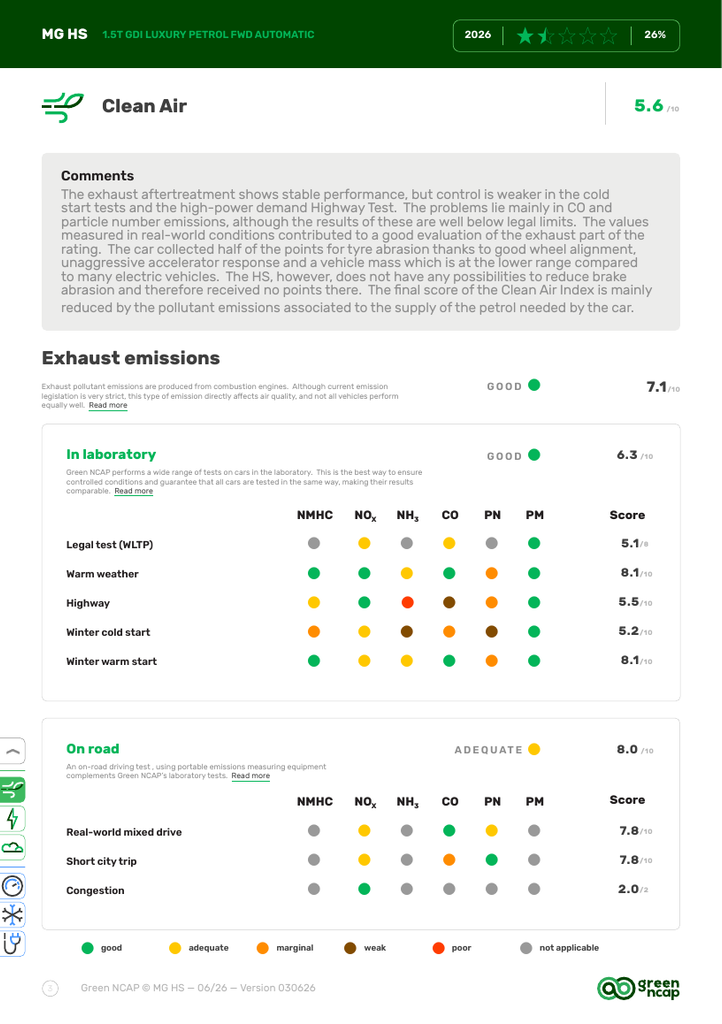Click the green CO dot in Real-world mixed drive
This screenshot has width=722, height=1024.
449,831
